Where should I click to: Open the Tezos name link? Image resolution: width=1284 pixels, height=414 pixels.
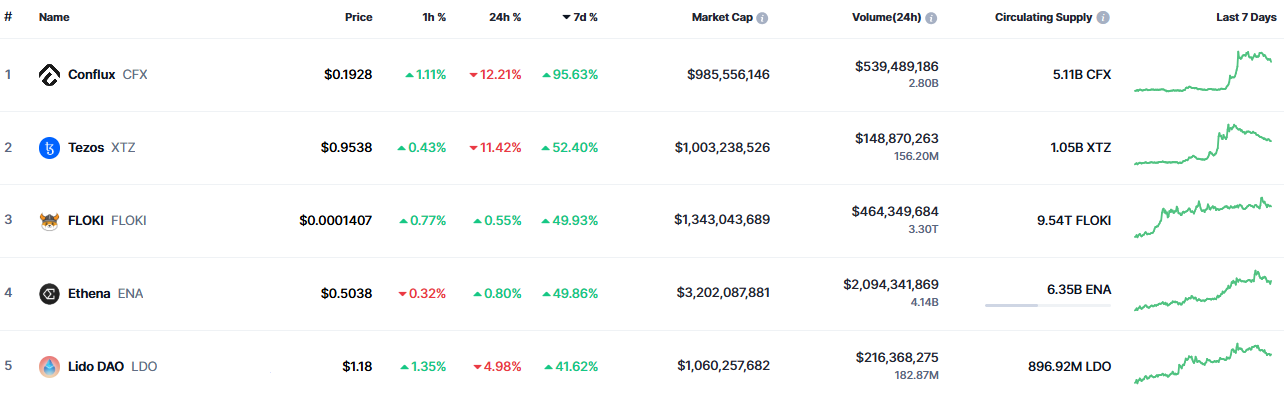(x=86, y=148)
